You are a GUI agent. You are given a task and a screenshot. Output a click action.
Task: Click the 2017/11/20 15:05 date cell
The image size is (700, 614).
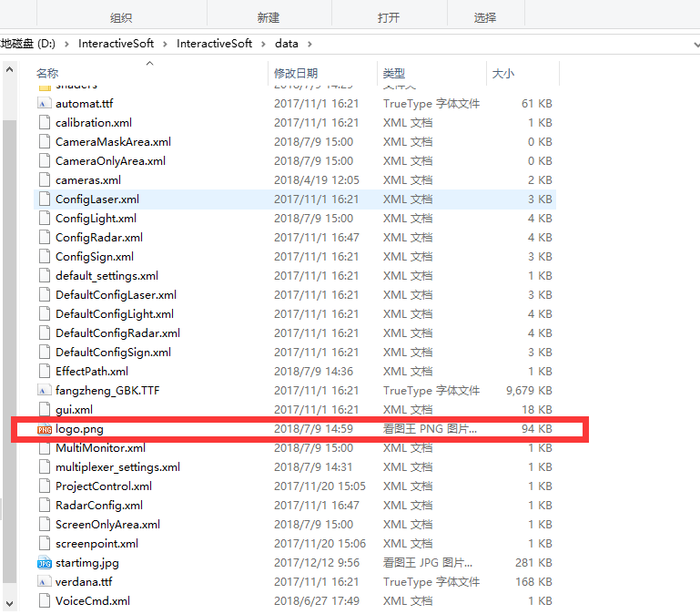tap(320, 486)
